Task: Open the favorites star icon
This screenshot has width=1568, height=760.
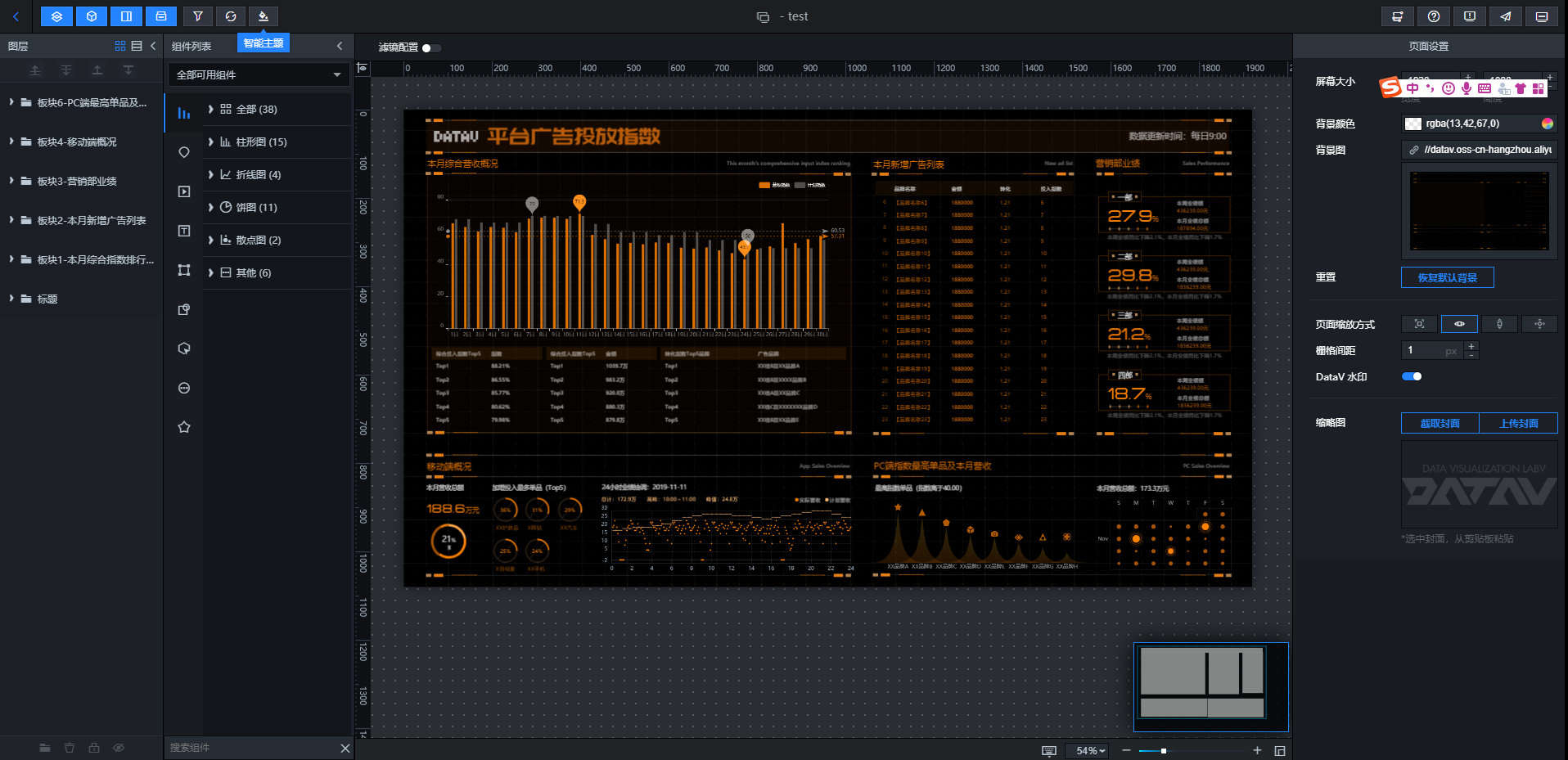Action: click(x=184, y=427)
